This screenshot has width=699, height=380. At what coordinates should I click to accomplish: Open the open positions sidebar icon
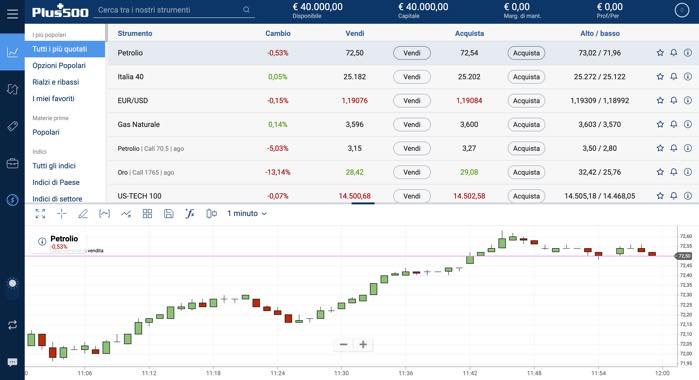point(12,89)
